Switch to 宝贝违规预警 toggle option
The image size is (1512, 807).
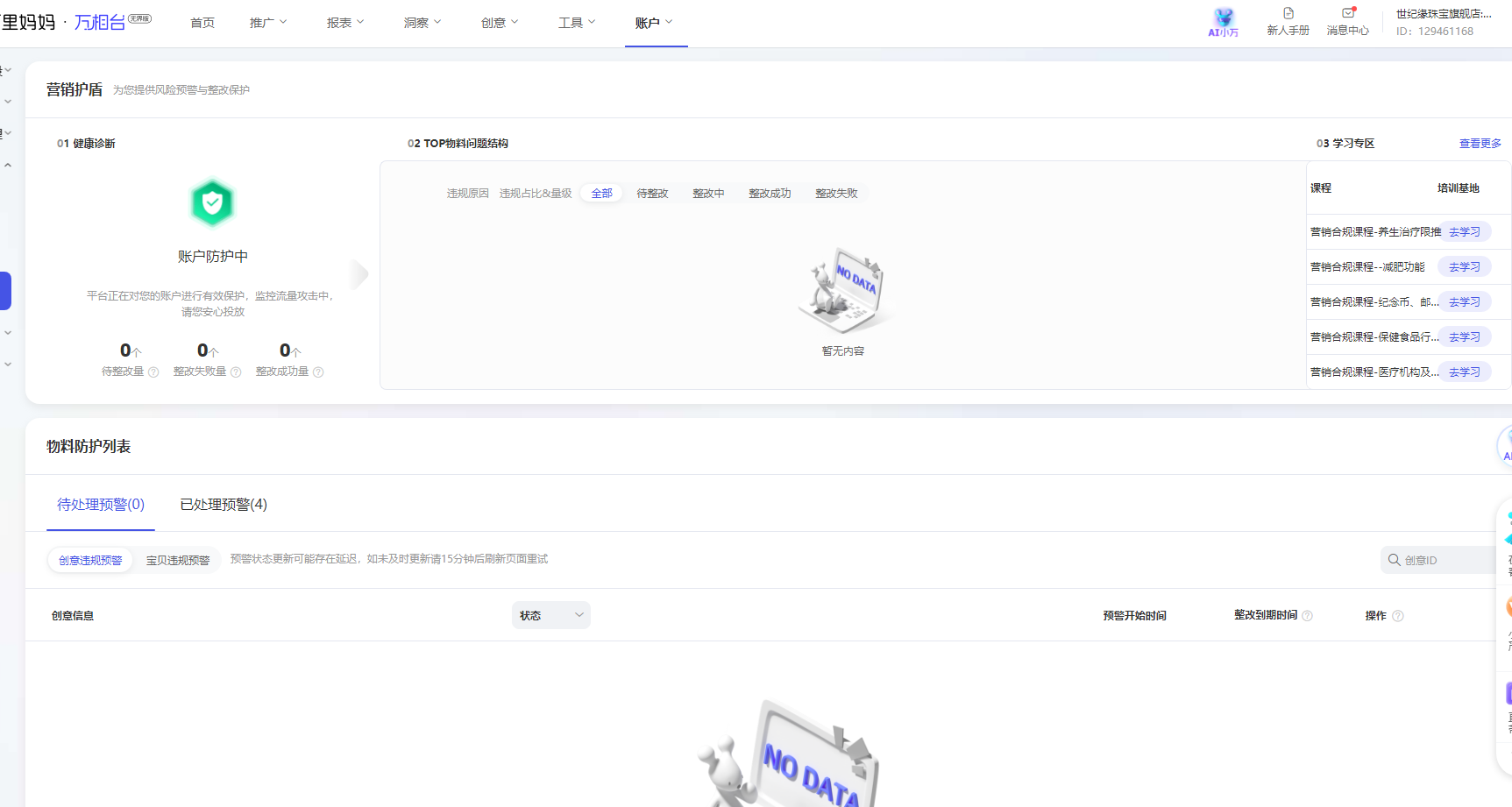click(x=178, y=561)
